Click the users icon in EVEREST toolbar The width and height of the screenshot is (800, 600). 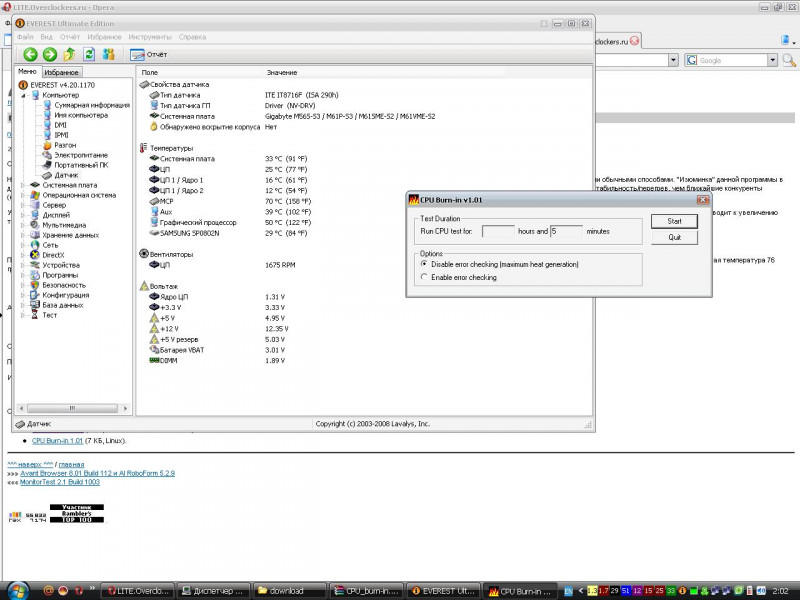[109, 54]
